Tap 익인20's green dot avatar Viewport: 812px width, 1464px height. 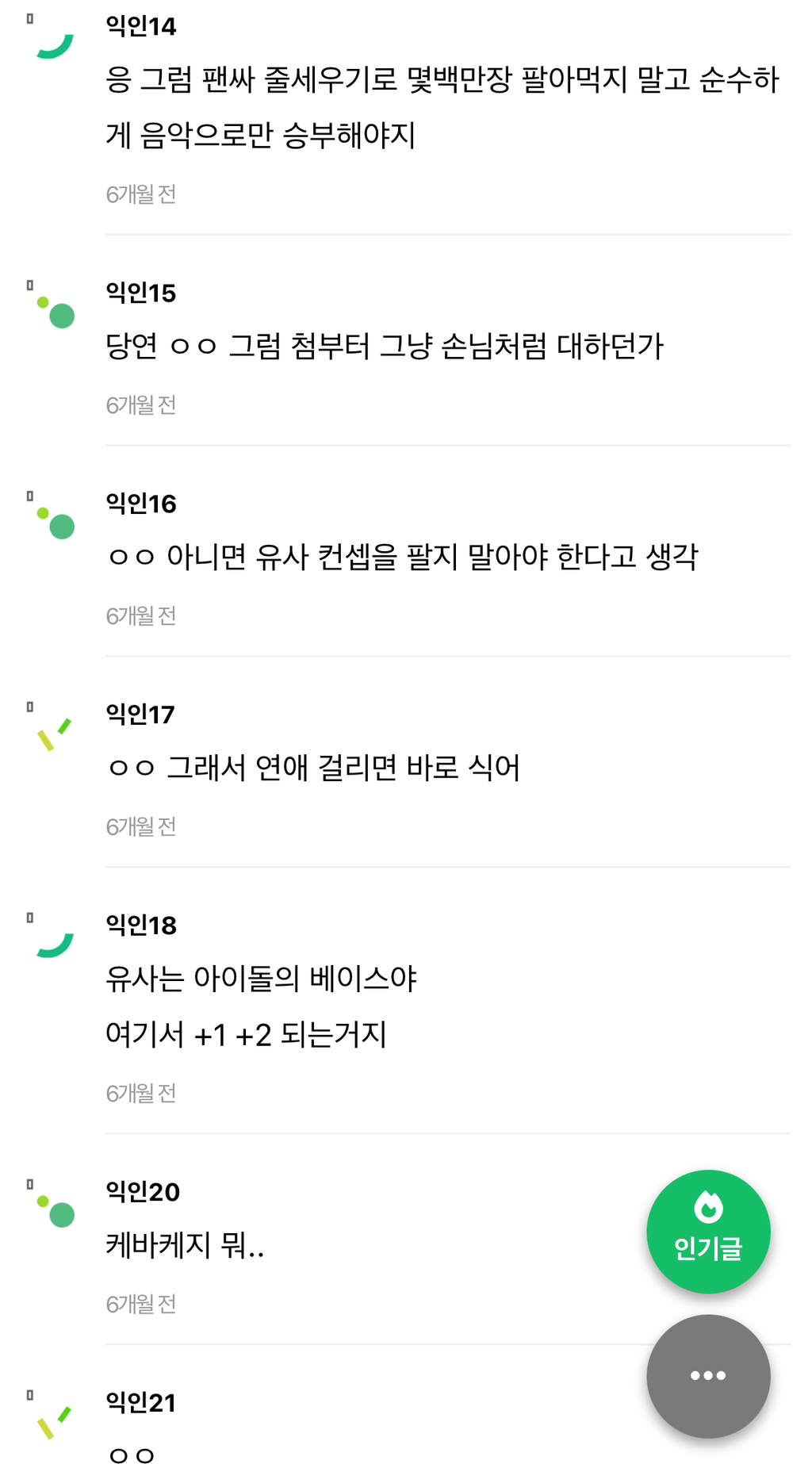click(x=56, y=1211)
